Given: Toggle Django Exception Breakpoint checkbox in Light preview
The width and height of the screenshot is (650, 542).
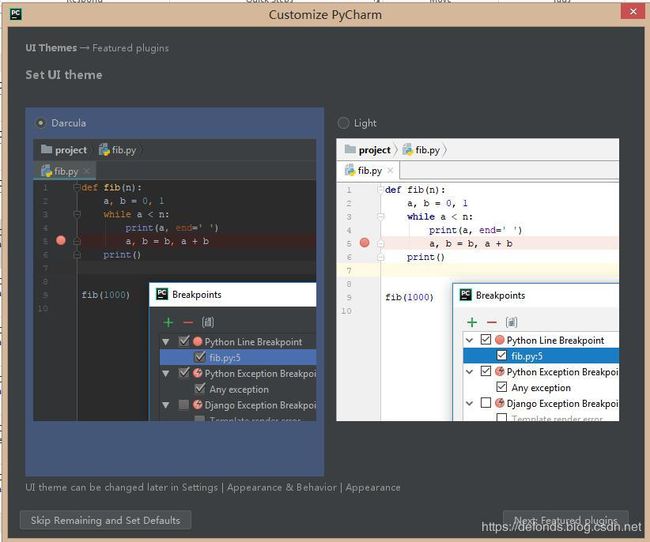Looking at the screenshot, I should pyautogui.click(x=486, y=403).
